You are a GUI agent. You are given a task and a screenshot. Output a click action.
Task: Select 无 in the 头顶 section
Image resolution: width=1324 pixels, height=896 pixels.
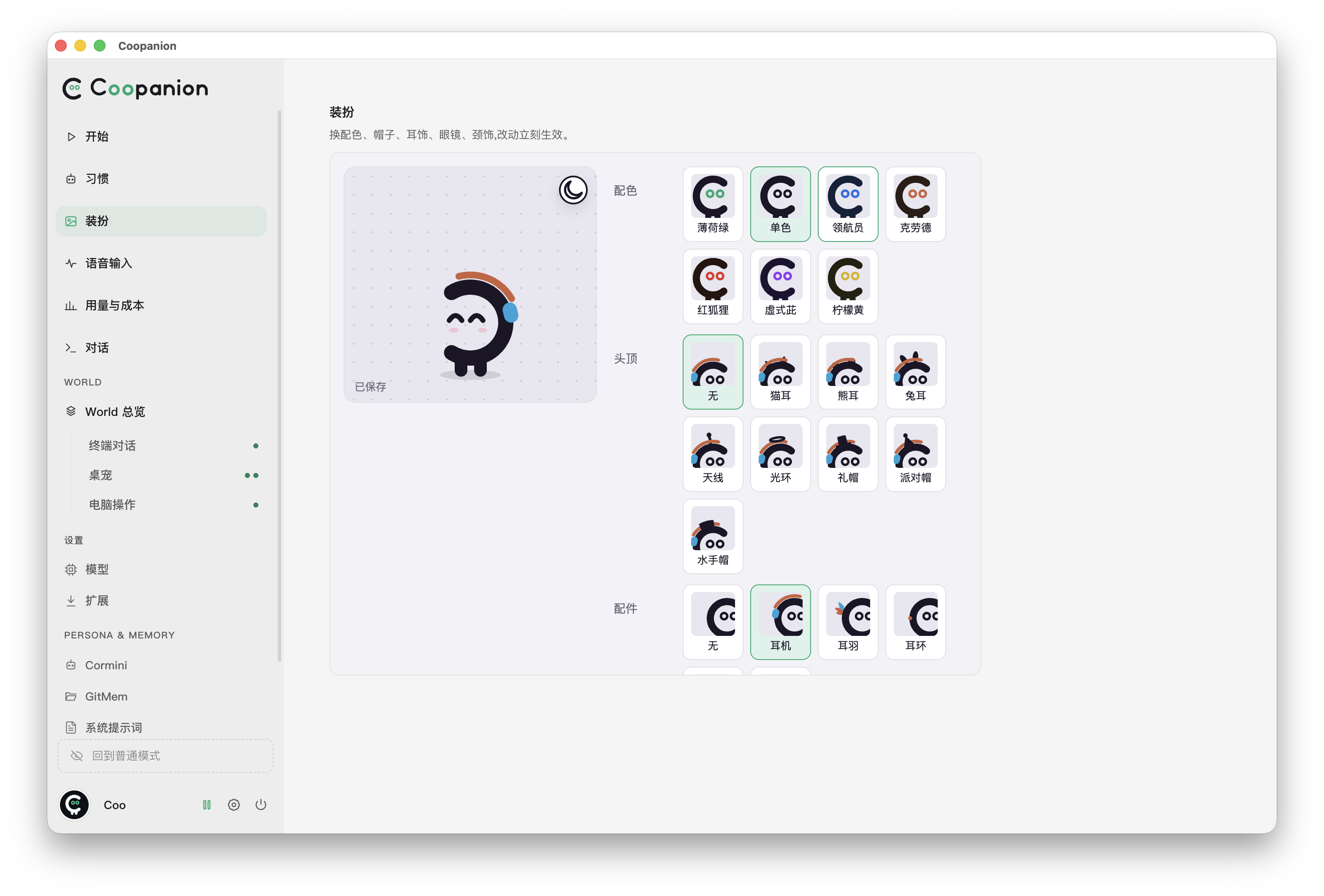pos(713,372)
